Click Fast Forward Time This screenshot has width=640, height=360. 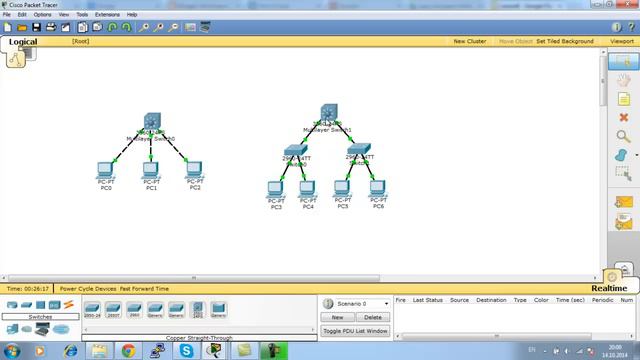click(x=144, y=289)
